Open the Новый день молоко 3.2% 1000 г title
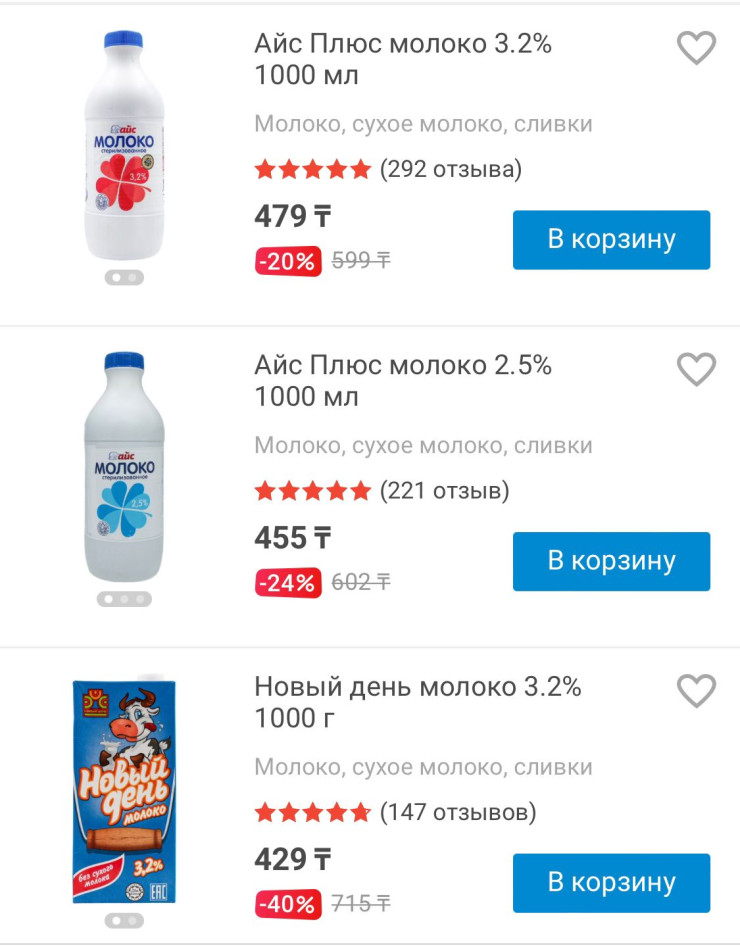The width and height of the screenshot is (740, 947). point(417,702)
